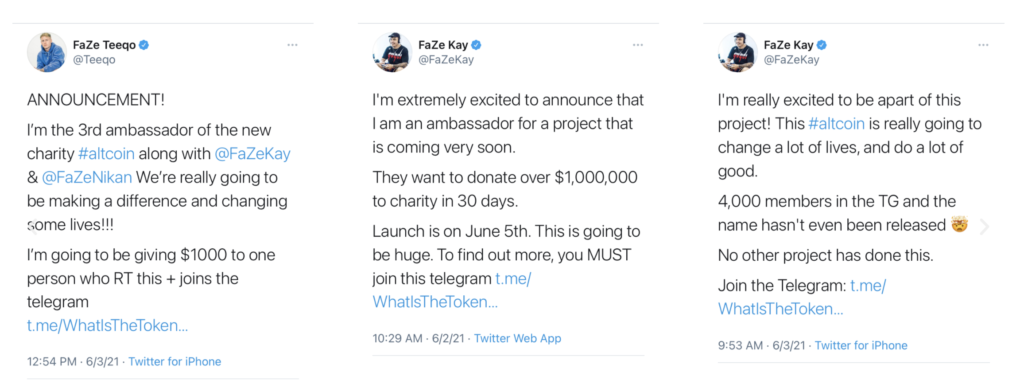The height and width of the screenshot is (384, 1024).
Task: Go to previous image with left chevron
Action: (x=31, y=227)
